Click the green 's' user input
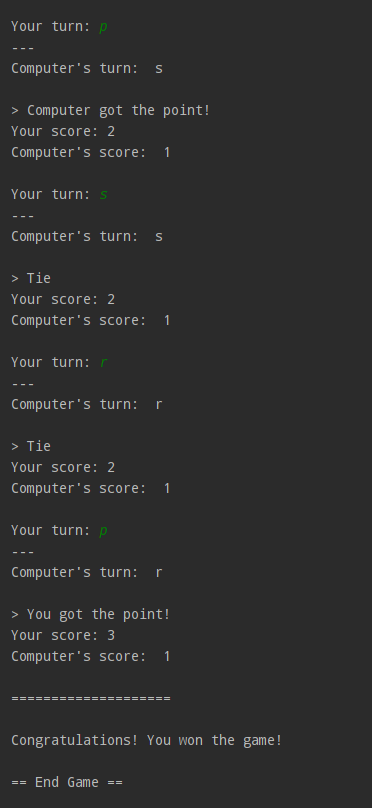372x808 pixels. pyautogui.click(x=104, y=194)
